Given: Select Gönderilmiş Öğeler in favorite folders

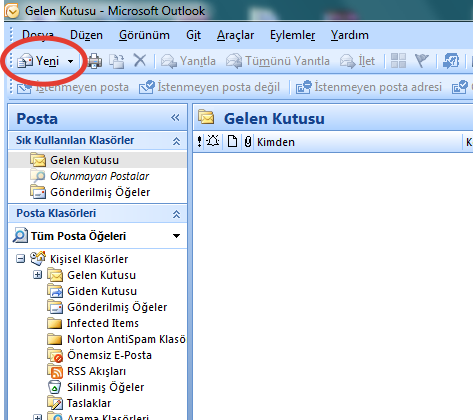Looking at the screenshot, I should [x=100, y=192].
